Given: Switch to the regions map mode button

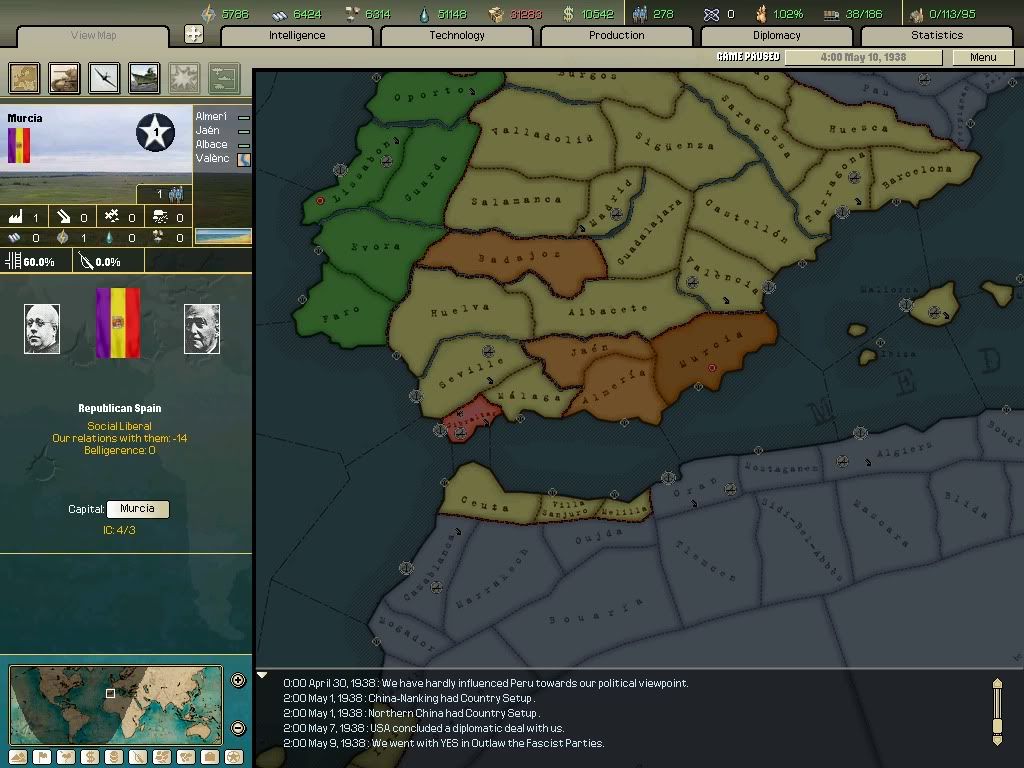Looking at the screenshot, I should pyautogui.click(x=162, y=757).
